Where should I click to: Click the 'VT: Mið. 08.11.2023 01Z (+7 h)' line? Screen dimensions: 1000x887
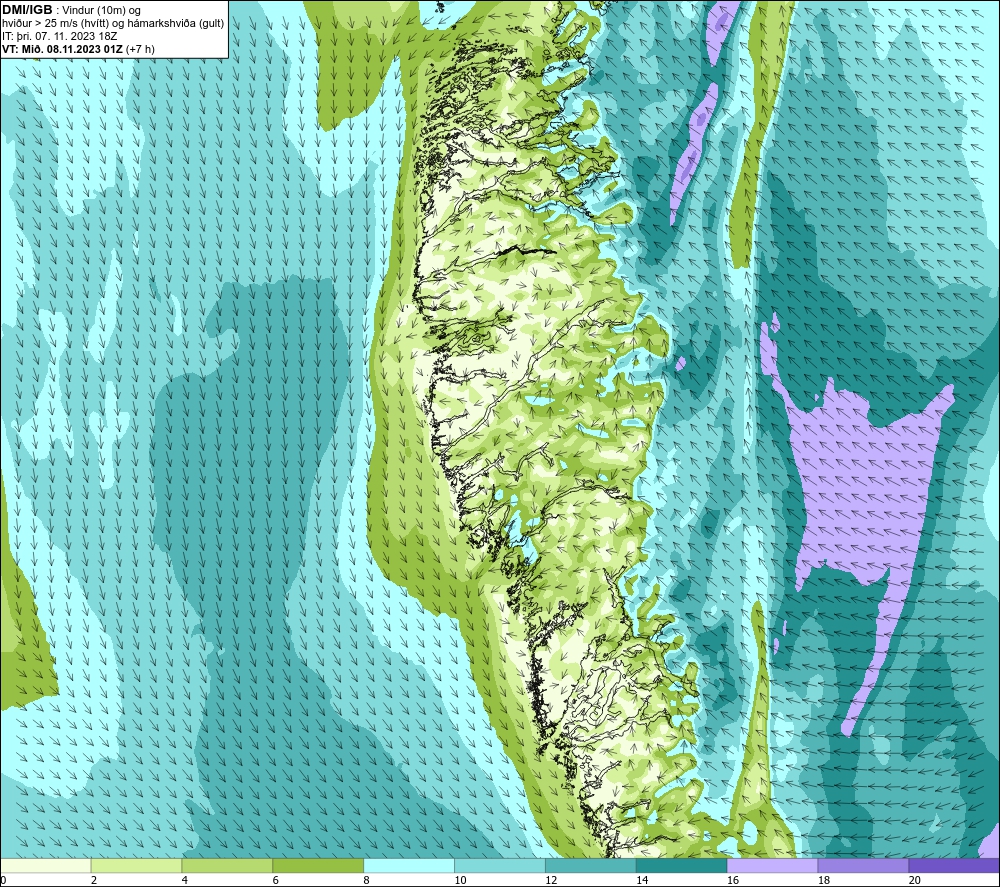(x=78, y=49)
